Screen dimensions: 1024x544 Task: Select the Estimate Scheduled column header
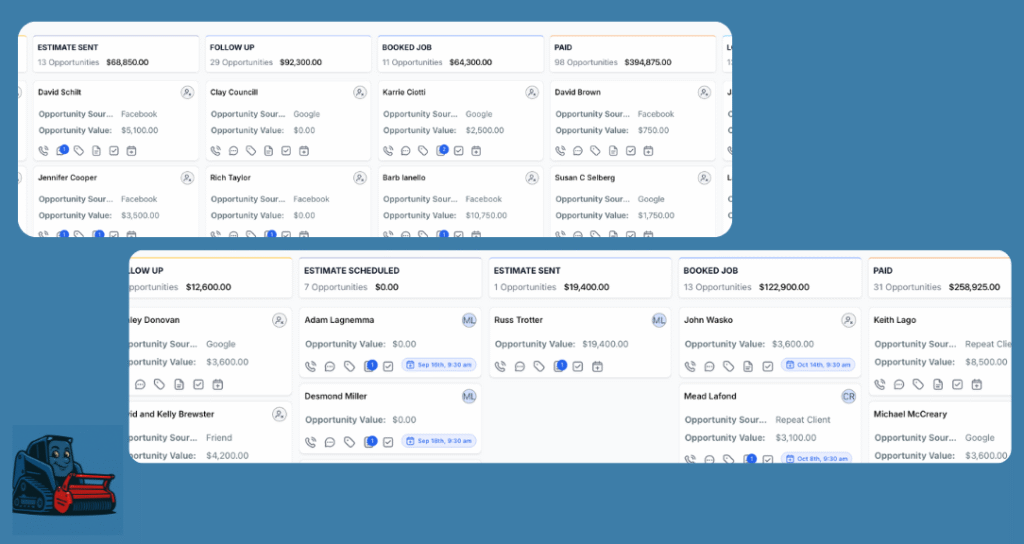(352, 271)
